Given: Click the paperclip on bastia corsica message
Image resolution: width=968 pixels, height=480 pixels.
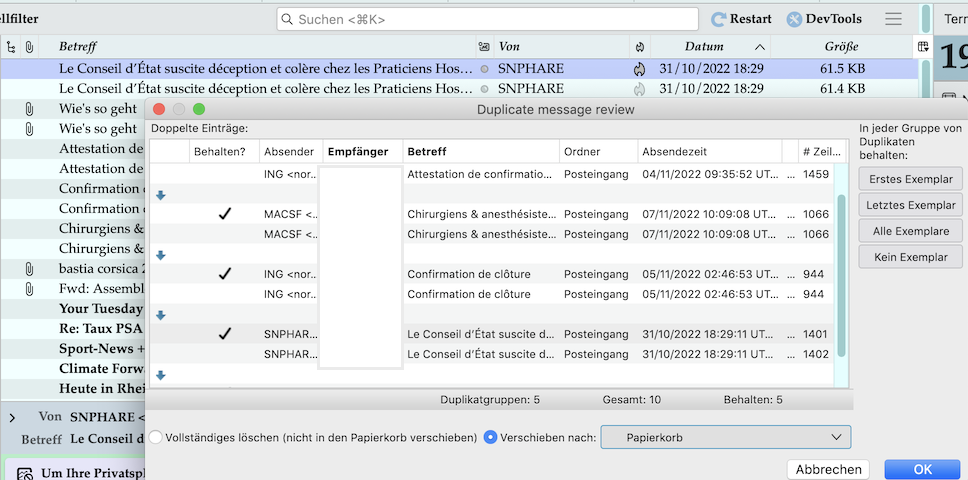Looking at the screenshot, I should 29,269.
